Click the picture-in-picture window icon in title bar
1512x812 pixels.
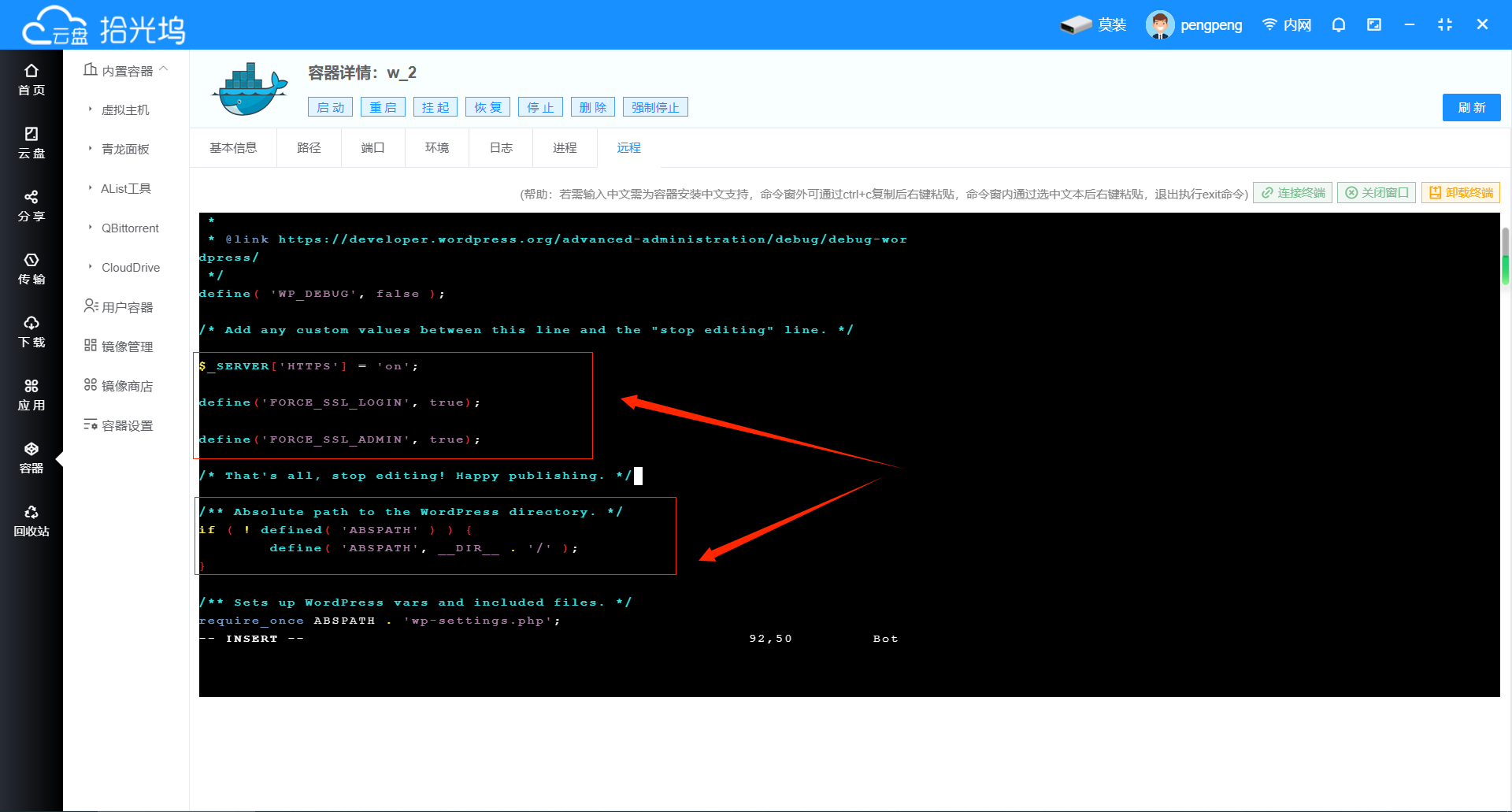tap(1374, 25)
